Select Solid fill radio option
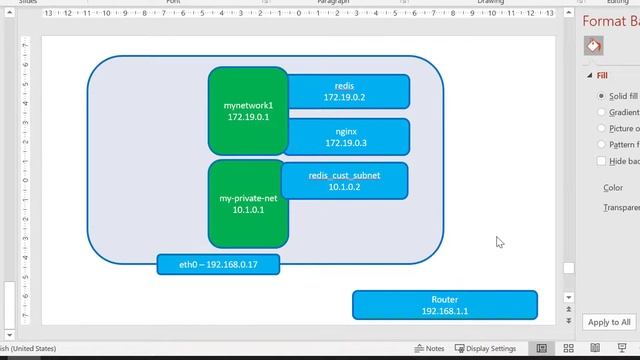The height and width of the screenshot is (360, 640). pyautogui.click(x=601, y=96)
